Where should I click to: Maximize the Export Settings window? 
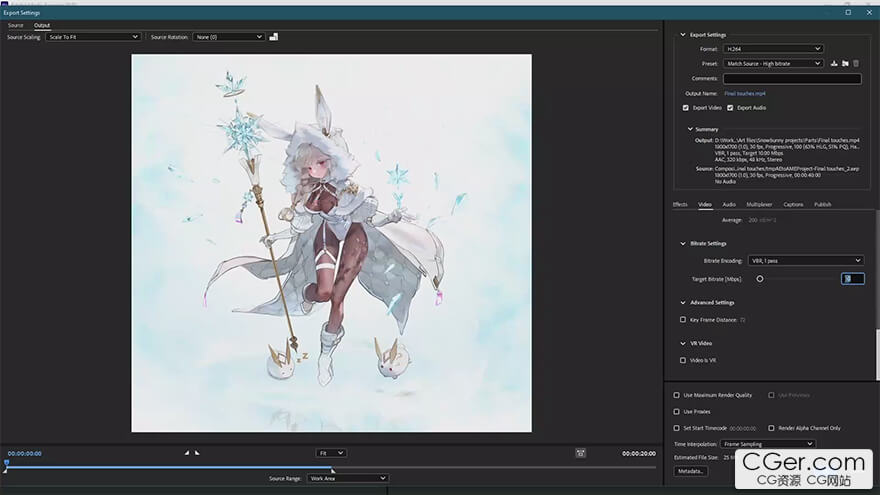(x=848, y=12)
